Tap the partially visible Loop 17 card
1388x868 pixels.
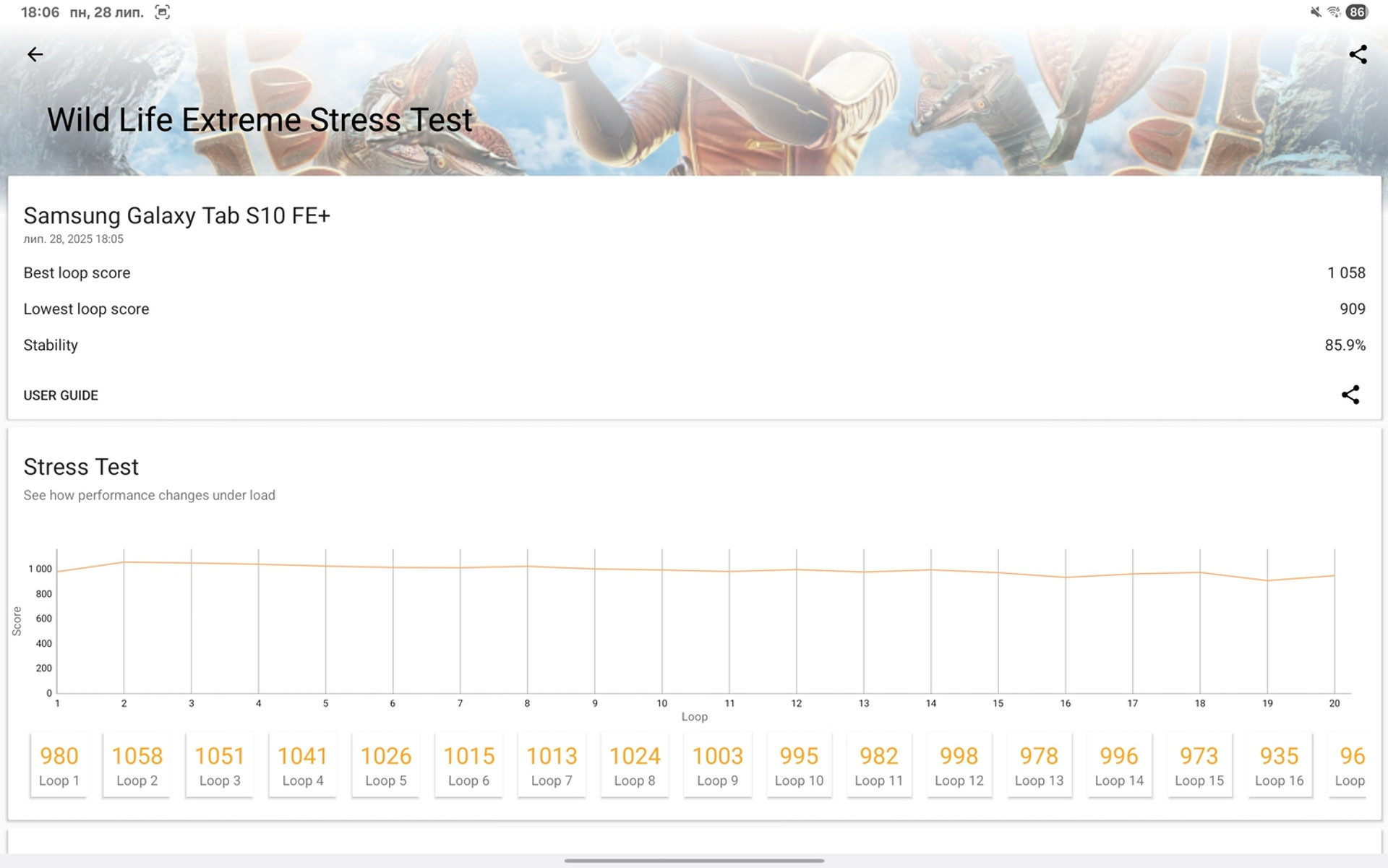pyautogui.click(x=1350, y=765)
